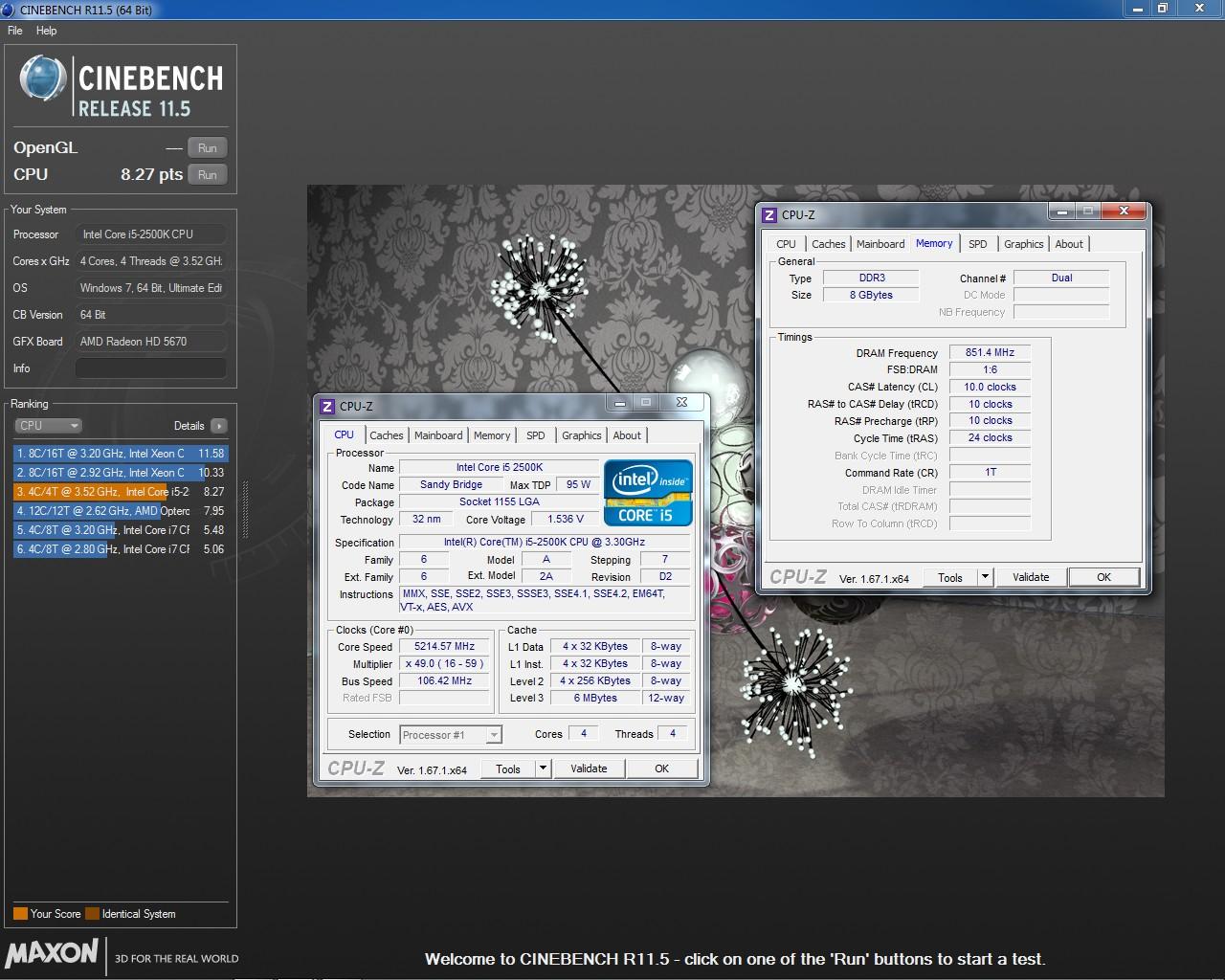
Task: Switch to Graphics tab in front CPU-Z window
Action: [582, 435]
